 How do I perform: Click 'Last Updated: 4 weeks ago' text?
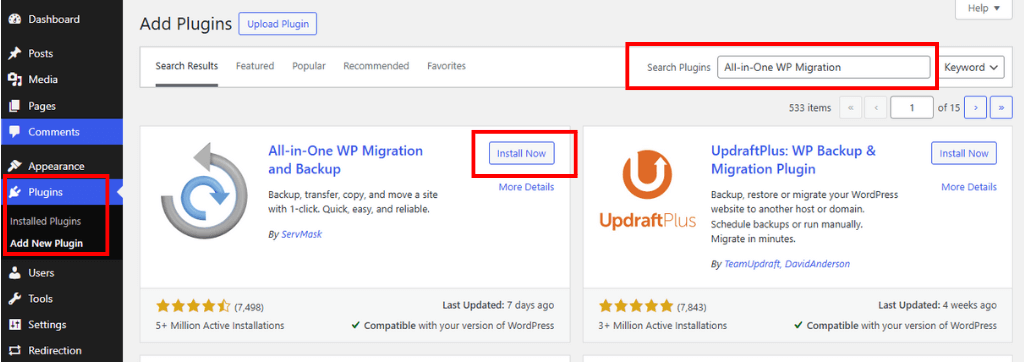point(937,305)
